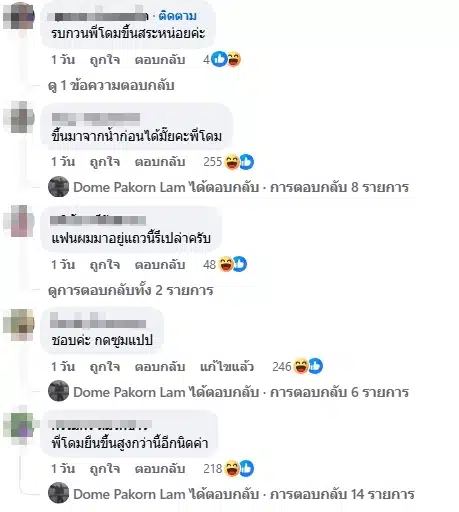Open reaction icons beside the 246 count
The height and width of the screenshot is (512, 459).
click(x=308, y=366)
